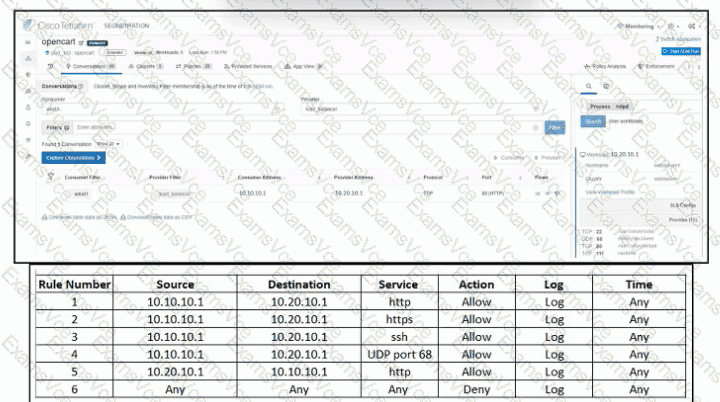Image resolution: width=720 pixels, height=402 pixels.
Task: Click the Process httpd search field
Action: [x=641, y=107]
